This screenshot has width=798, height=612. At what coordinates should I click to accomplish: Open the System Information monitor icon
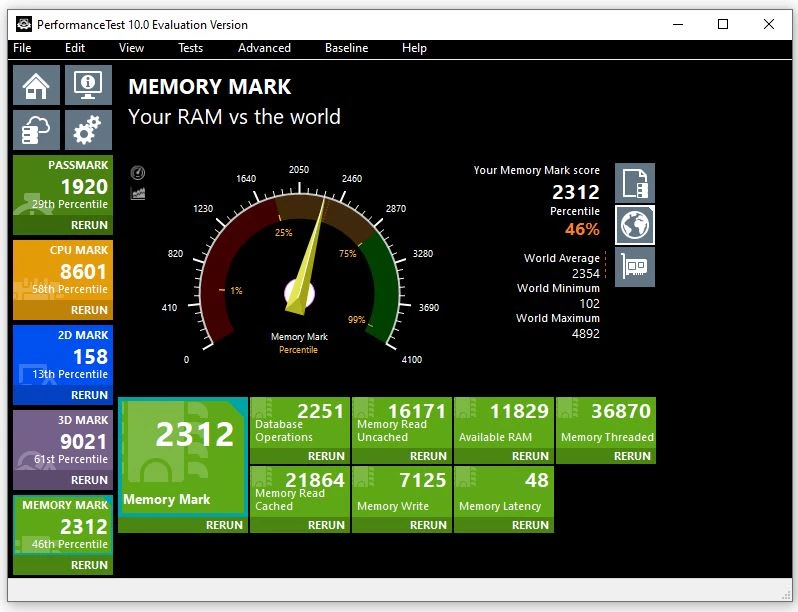[x=88, y=85]
